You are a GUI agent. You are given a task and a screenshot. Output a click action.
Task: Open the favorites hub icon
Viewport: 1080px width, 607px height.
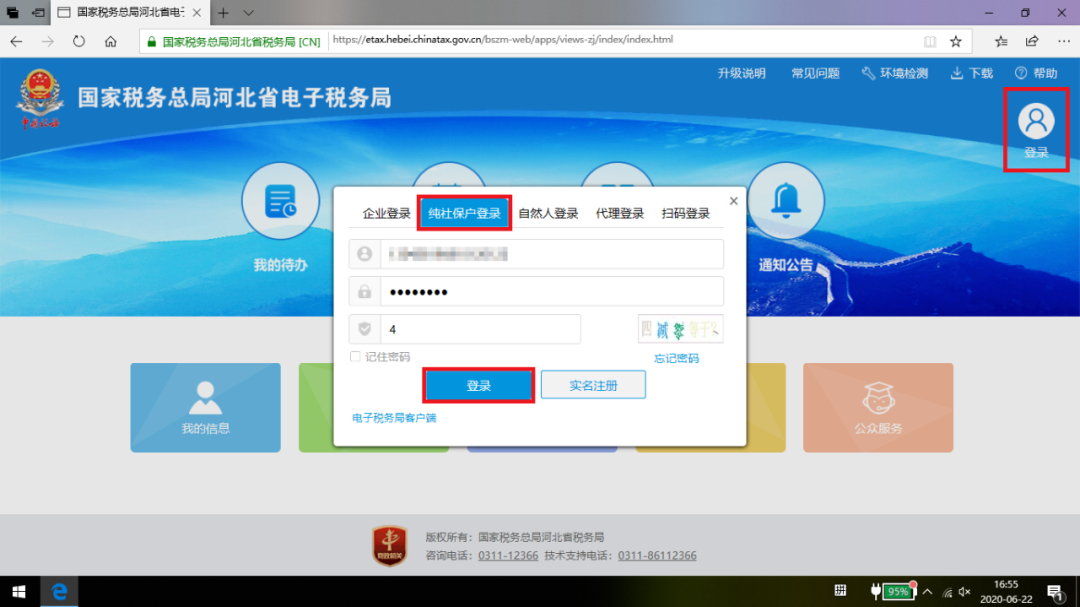pos(1001,41)
